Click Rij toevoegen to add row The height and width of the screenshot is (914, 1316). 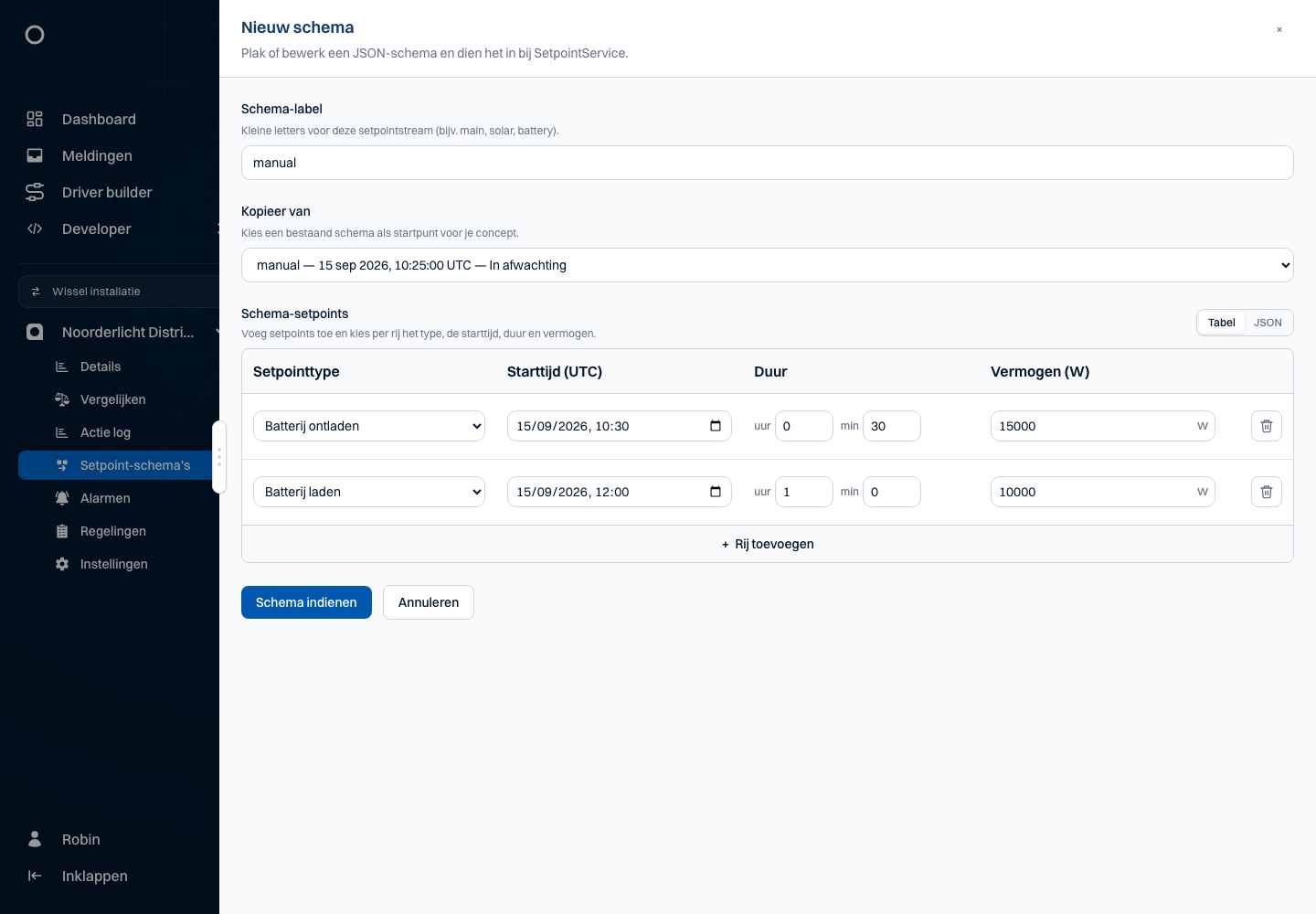point(768,544)
